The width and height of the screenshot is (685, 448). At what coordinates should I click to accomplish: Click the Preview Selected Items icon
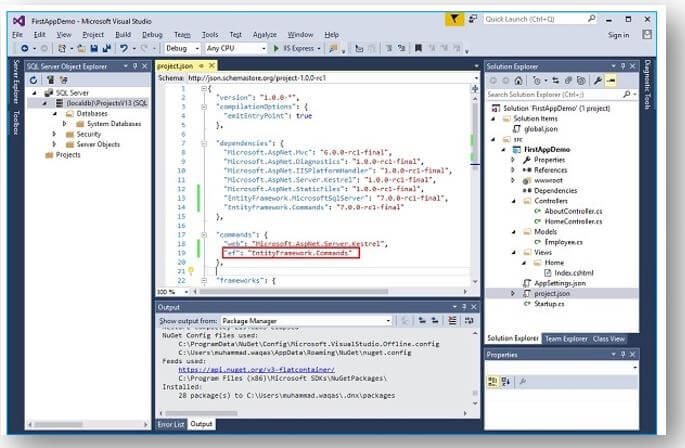611,80
